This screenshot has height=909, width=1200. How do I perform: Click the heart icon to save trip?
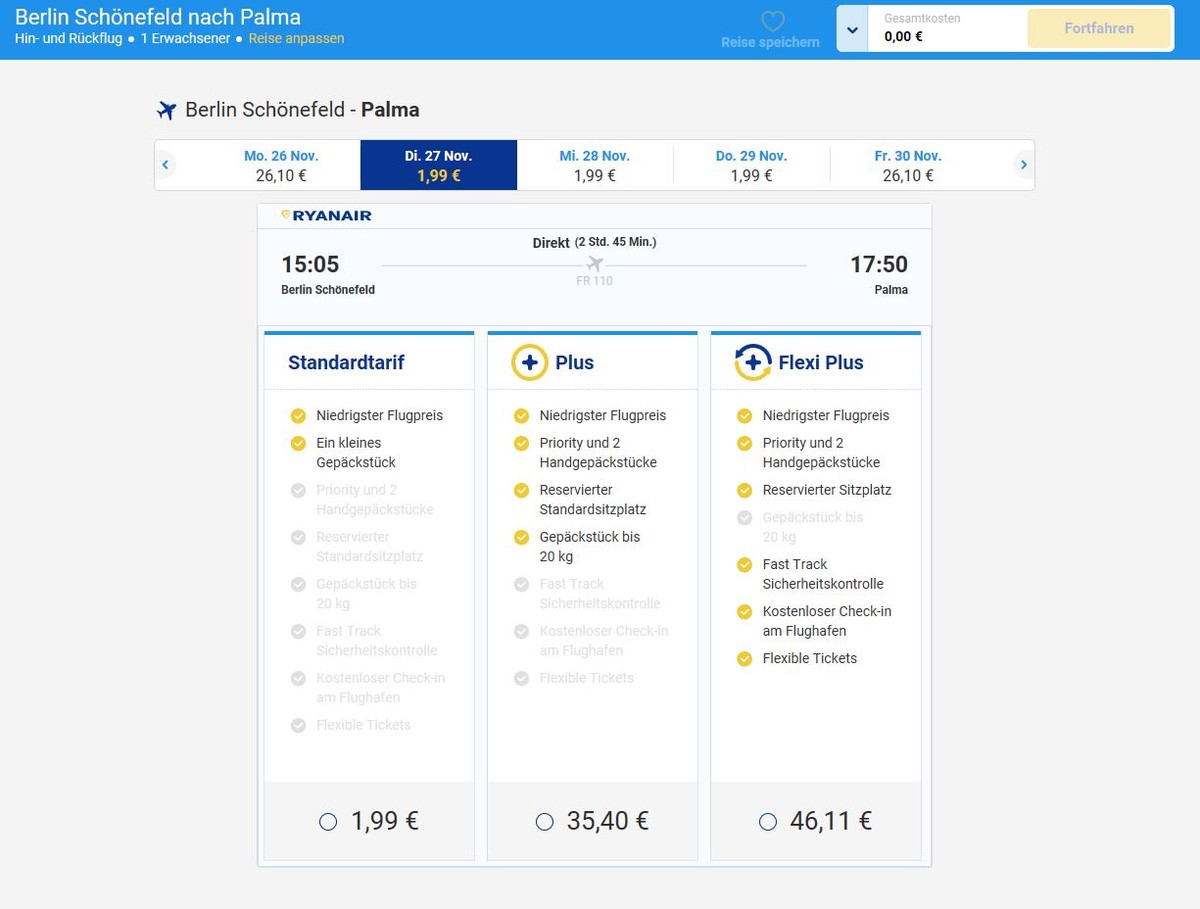click(x=773, y=22)
